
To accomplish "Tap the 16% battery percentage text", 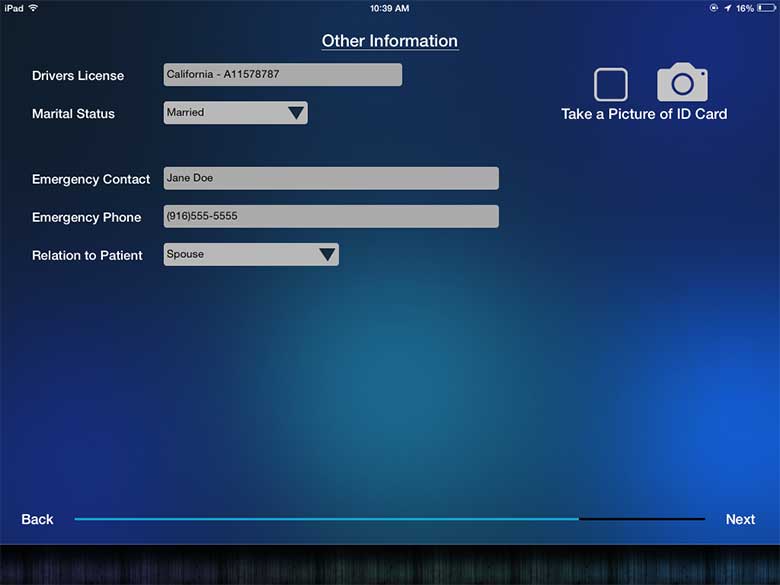I will [x=745, y=8].
